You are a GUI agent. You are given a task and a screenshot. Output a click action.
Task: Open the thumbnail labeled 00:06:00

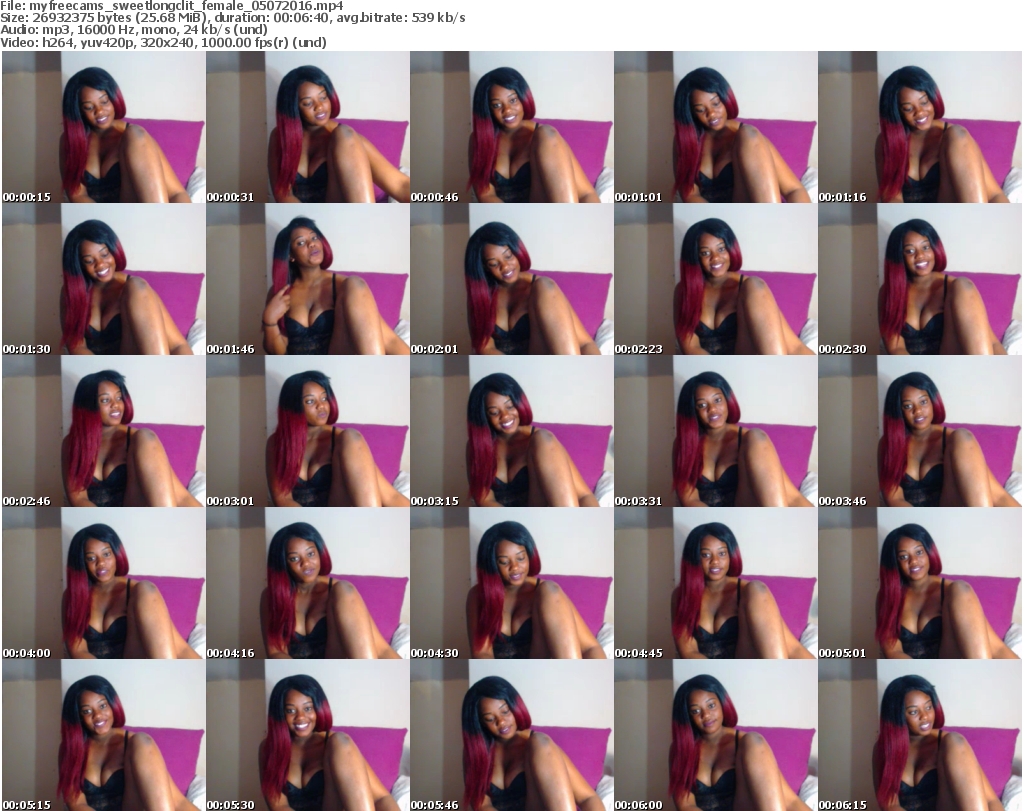pyautogui.click(x=716, y=735)
